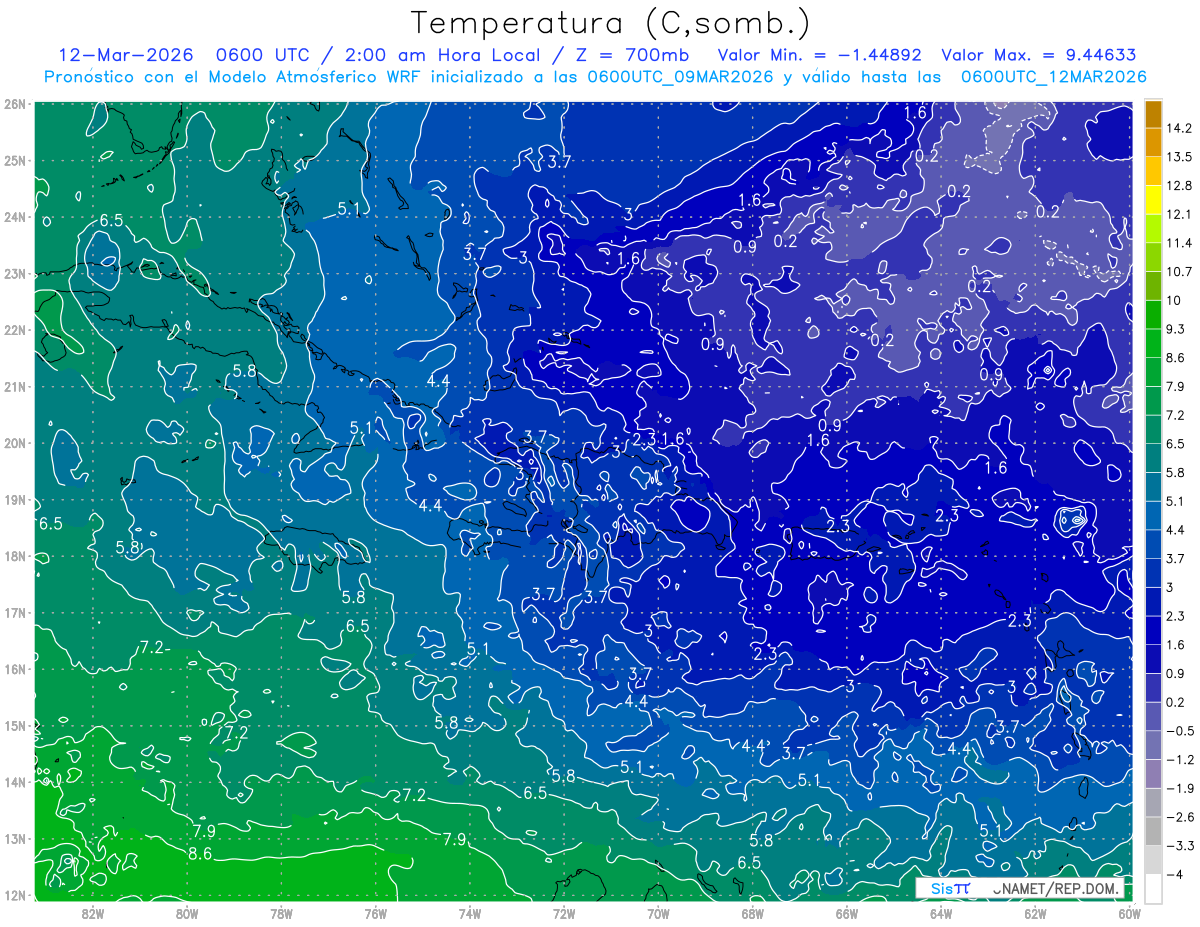Click the "19N" latitude label
Viewport: 1200px width, 927px height.
[x=15, y=500]
